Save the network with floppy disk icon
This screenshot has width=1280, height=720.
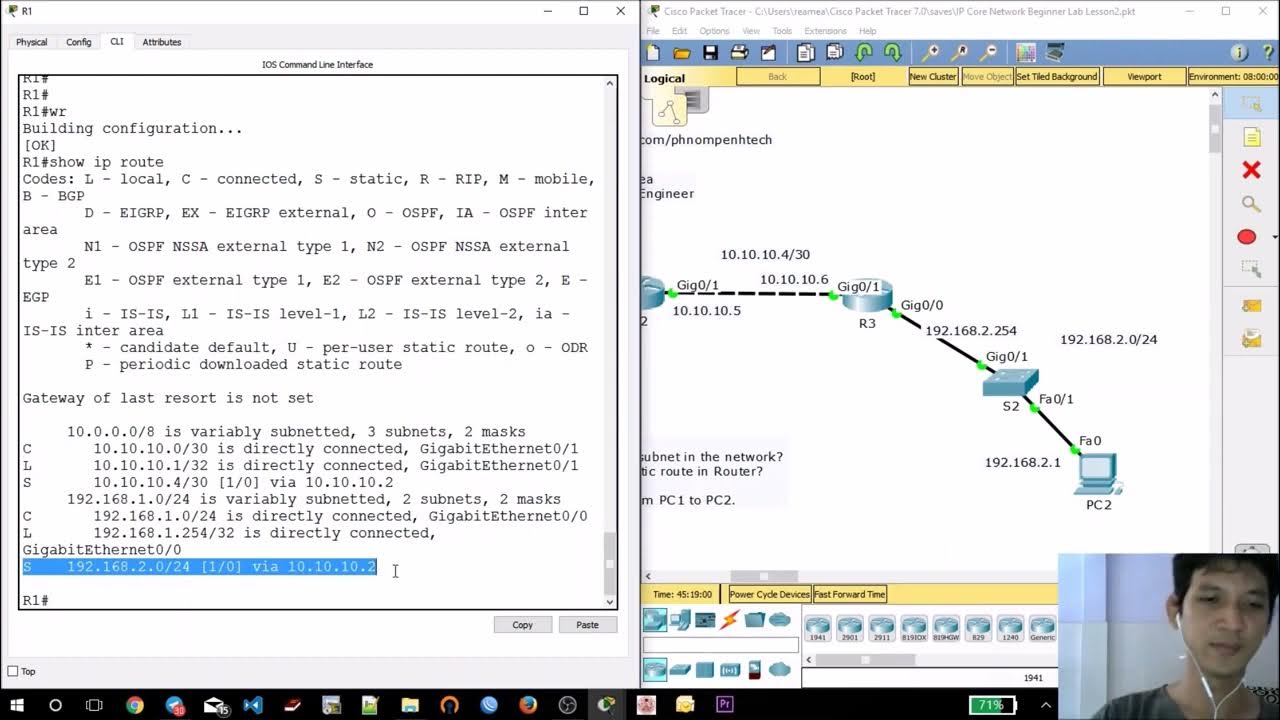pos(710,52)
